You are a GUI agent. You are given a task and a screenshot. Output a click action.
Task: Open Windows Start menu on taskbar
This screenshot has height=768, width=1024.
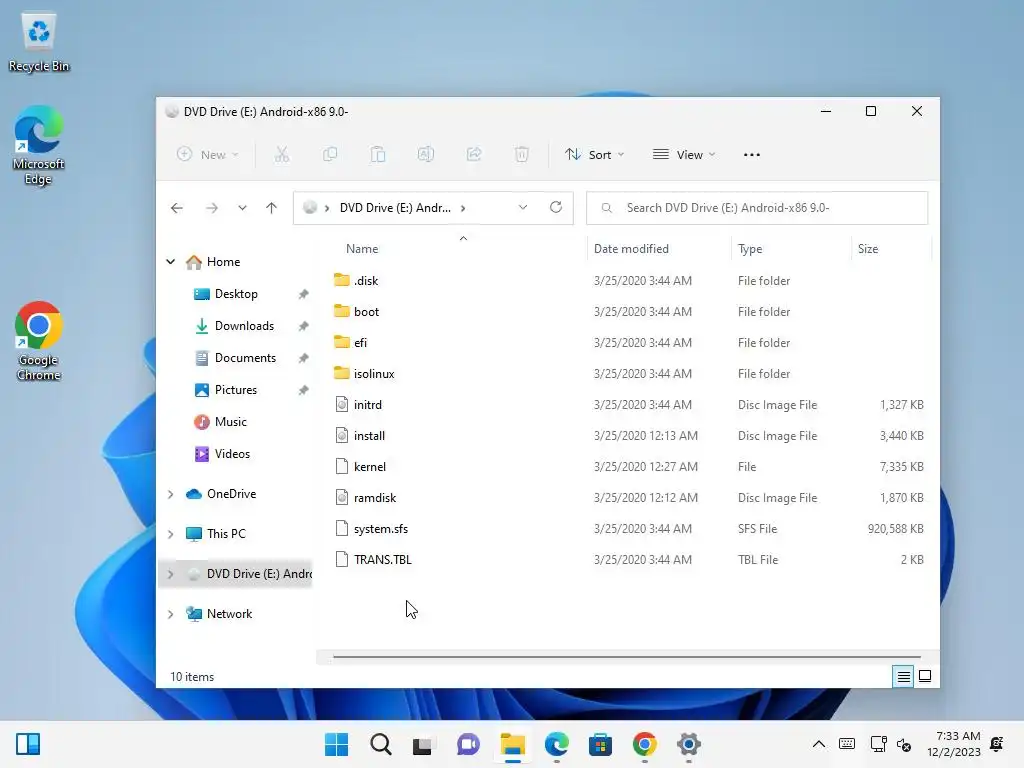(x=337, y=744)
